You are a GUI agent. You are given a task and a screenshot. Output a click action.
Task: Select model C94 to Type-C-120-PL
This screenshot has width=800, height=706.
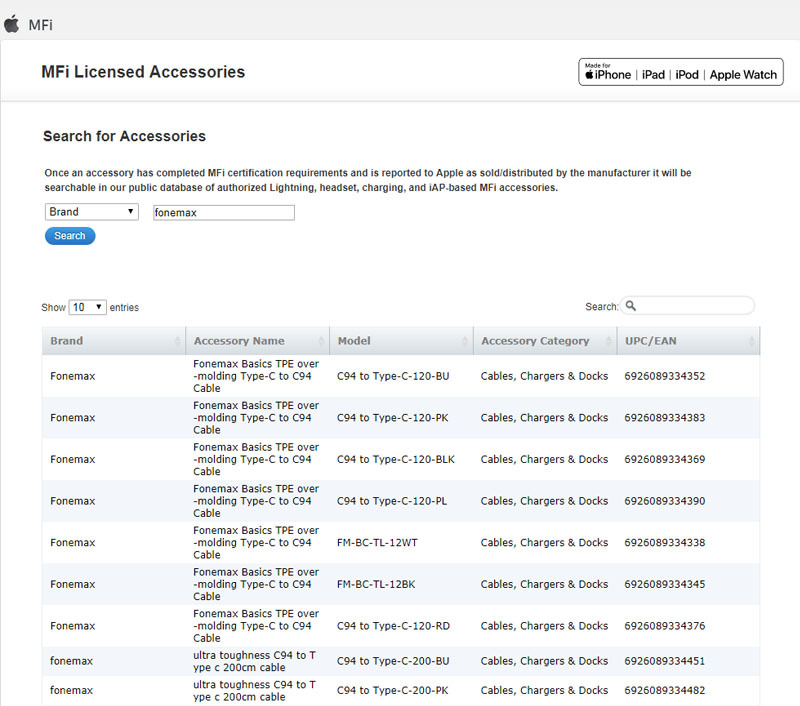coord(392,501)
